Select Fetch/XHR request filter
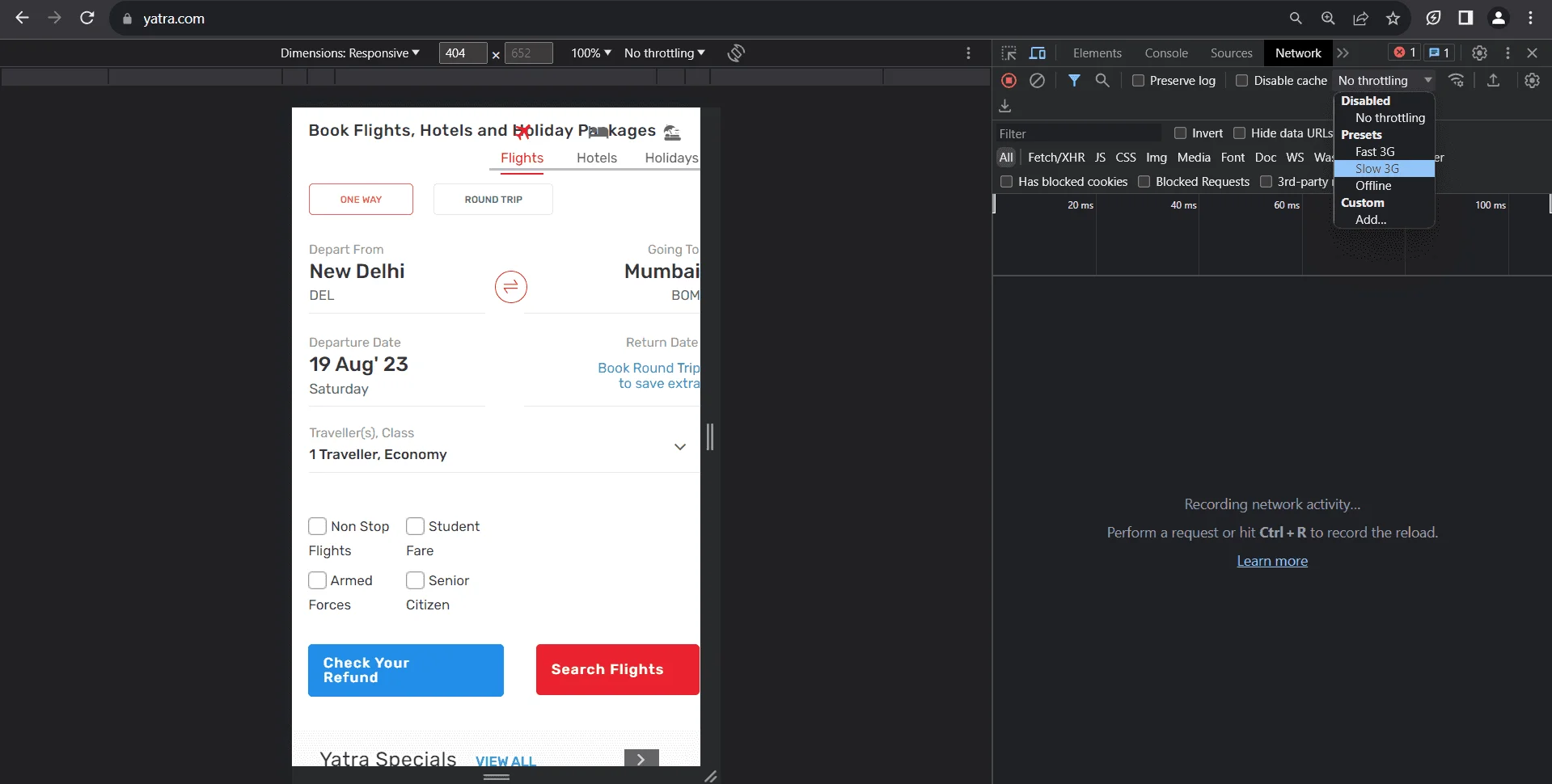Viewport: 1552px width, 784px height. click(x=1056, y=158)
